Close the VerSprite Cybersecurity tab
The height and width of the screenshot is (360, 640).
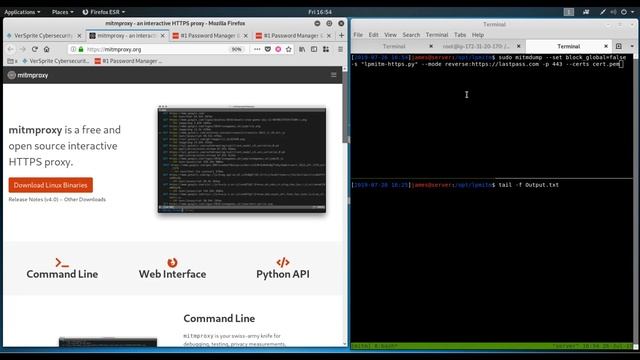(79, 36)
